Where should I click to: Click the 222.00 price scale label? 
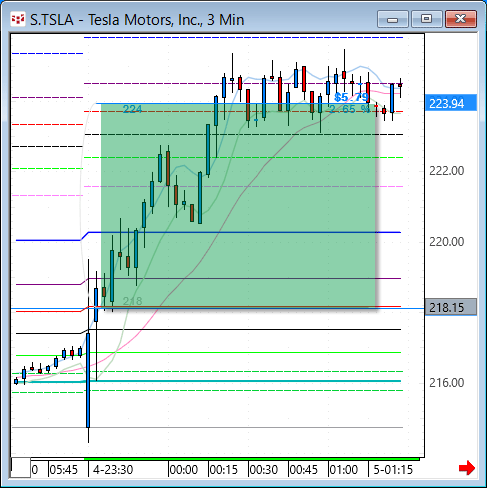(446, 171)
